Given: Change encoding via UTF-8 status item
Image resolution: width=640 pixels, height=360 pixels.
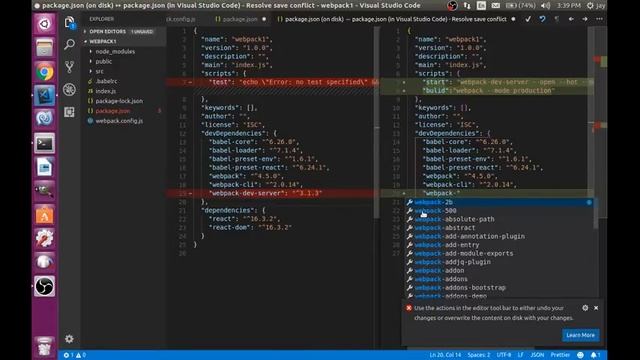Looking at the screenshot, I should [504, 355].
